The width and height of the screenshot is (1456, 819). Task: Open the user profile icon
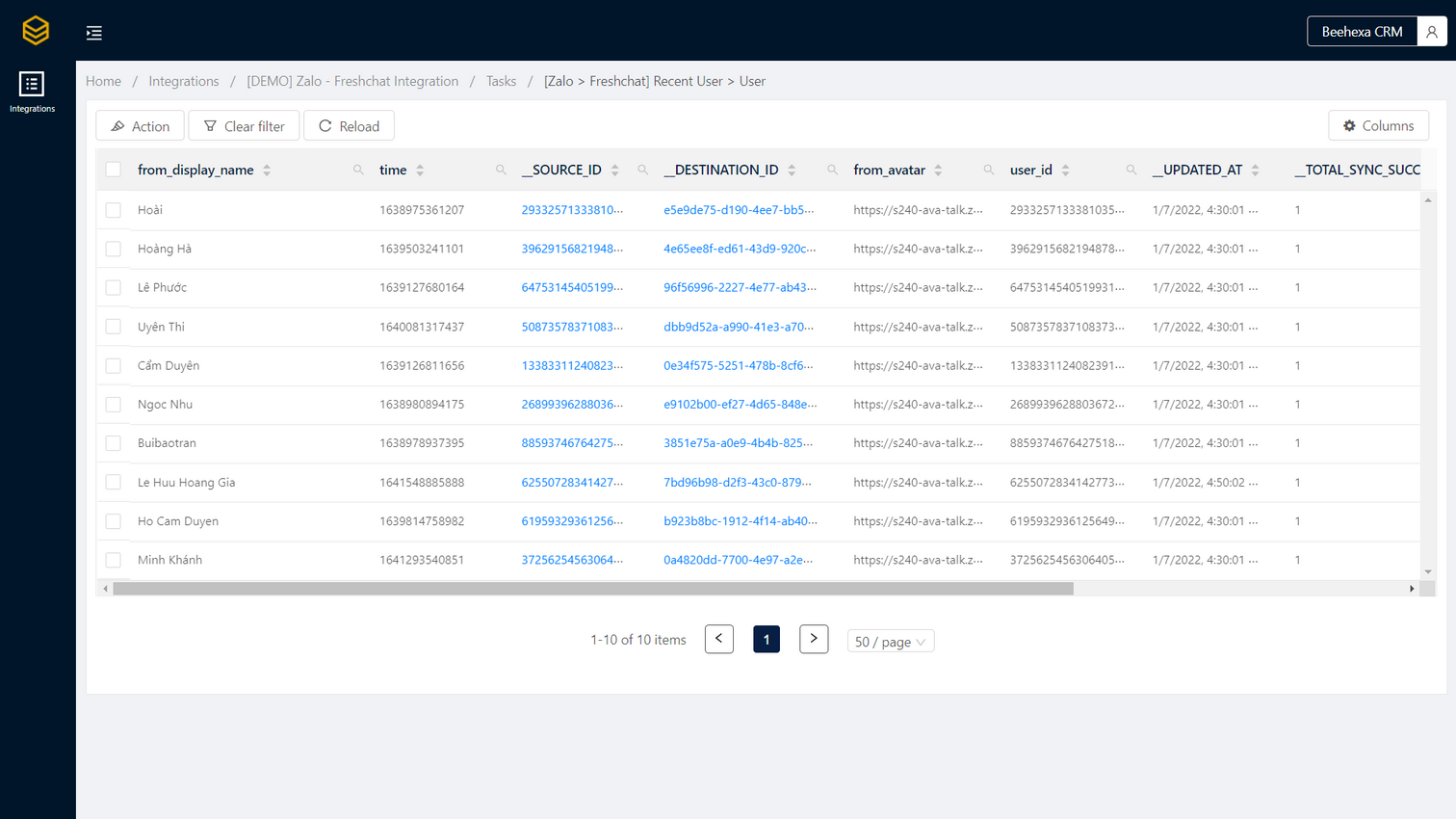(x=1431, y=32)
